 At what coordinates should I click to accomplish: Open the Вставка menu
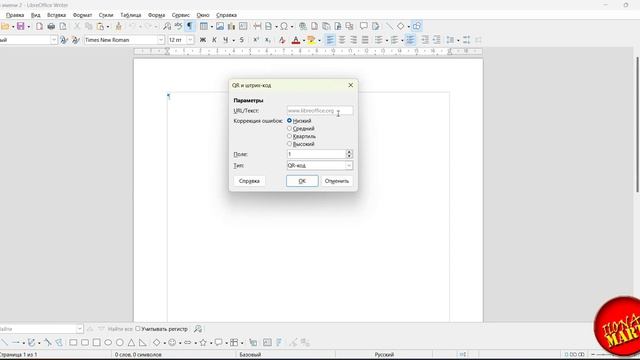(x=56, y=15)
